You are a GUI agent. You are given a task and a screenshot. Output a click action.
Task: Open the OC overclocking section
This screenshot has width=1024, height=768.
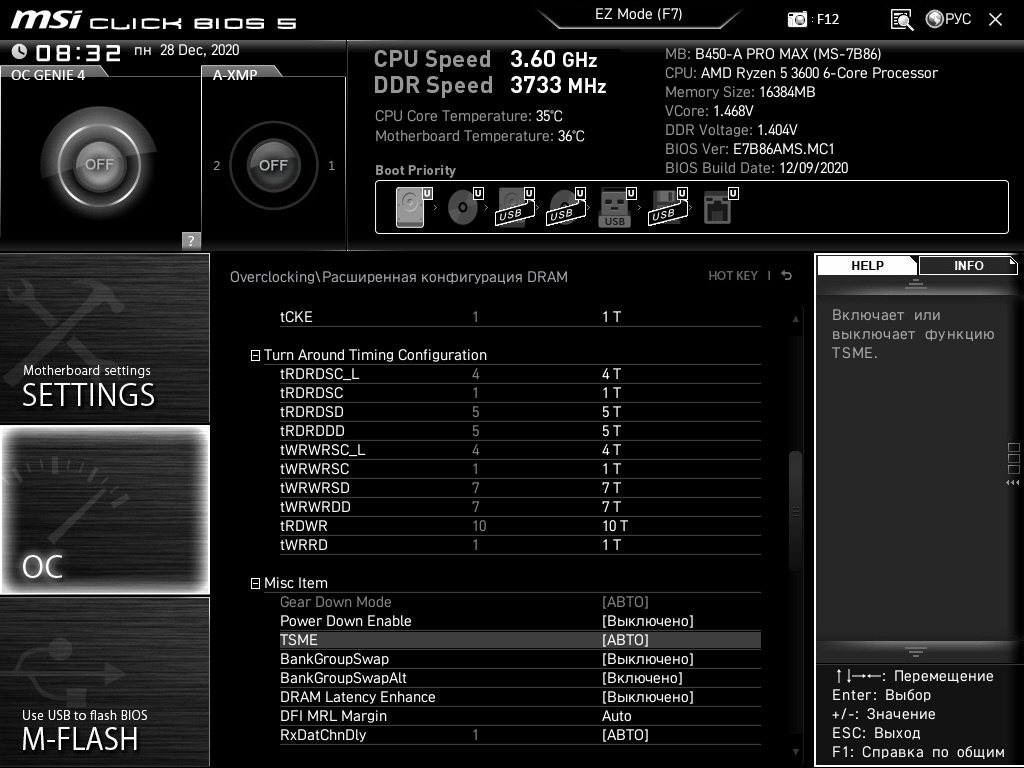(x=104, y=509)
